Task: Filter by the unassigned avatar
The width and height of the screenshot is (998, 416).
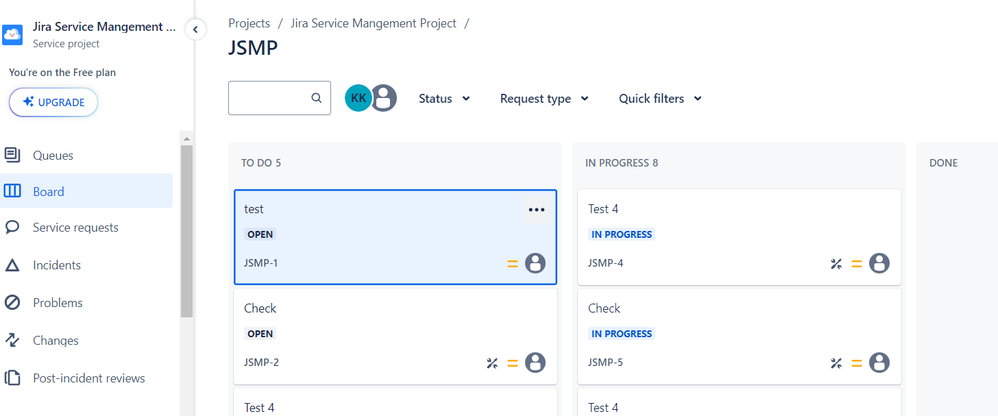Action: click(x=384, y=98)
